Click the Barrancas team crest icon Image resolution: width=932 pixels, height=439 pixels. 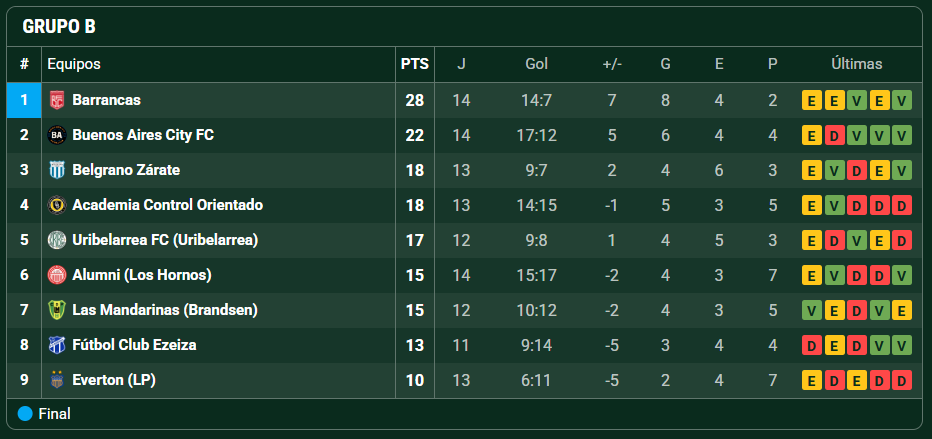coord(56,100)
